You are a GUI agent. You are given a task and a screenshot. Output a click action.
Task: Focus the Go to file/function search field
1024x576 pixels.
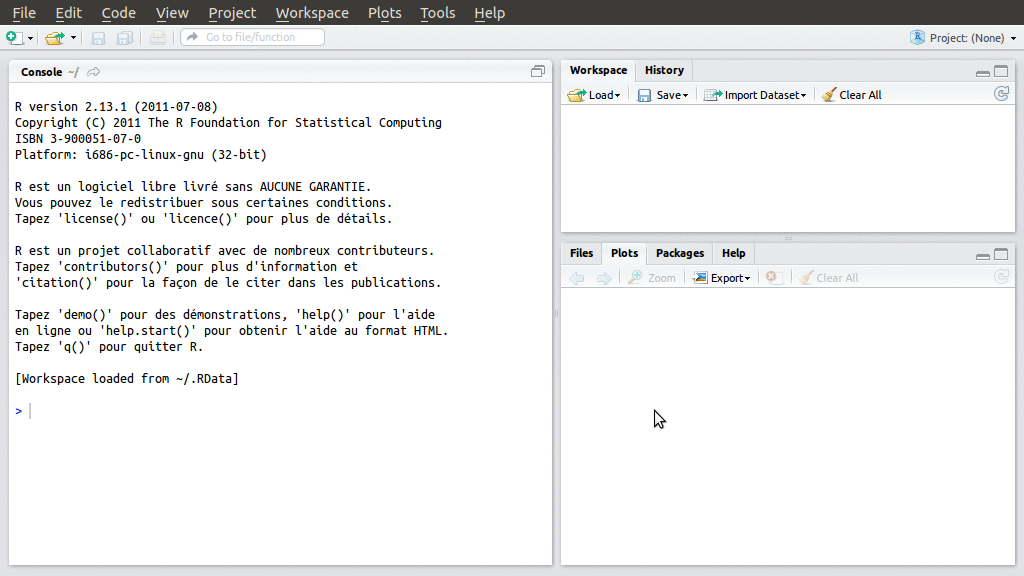coord(253,37)
